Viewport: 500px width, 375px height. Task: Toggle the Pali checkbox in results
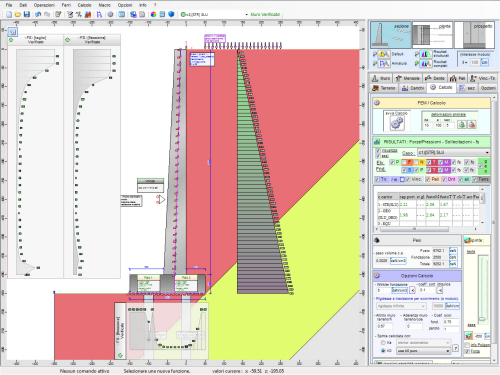[x=428, y=179]
